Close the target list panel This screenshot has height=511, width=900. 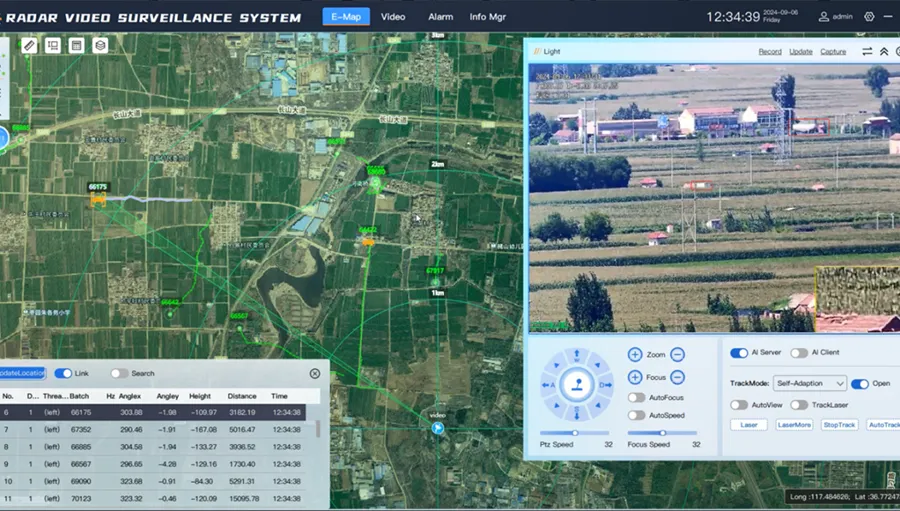[314, 373]
